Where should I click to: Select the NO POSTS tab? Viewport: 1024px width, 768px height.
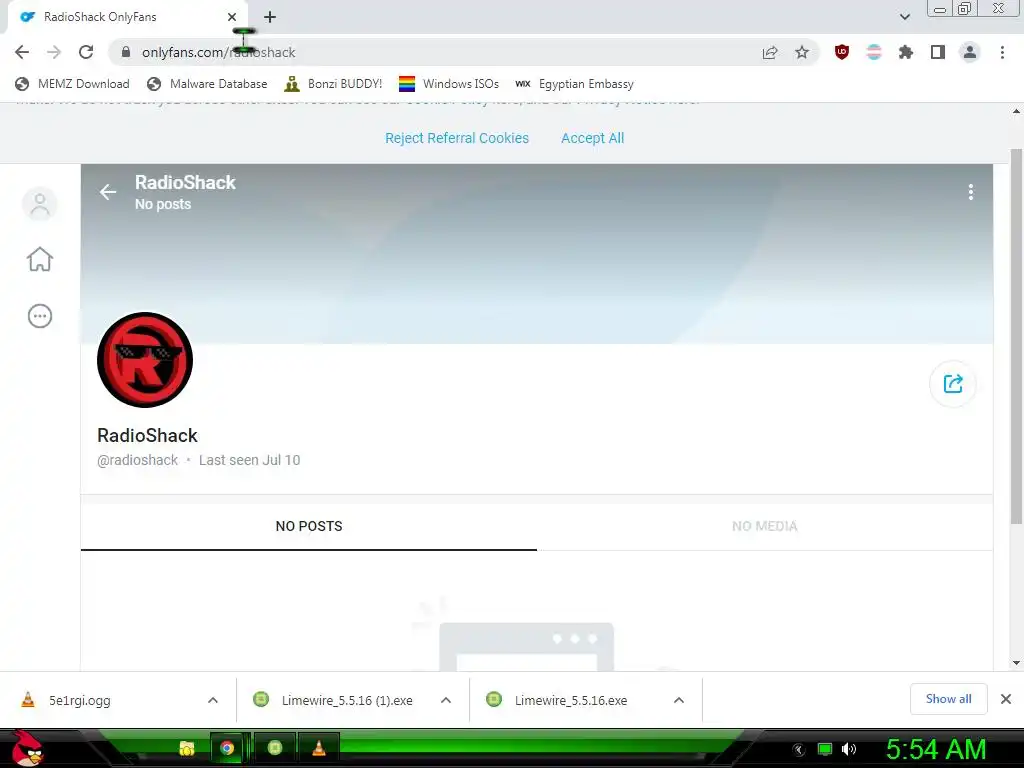309,526
